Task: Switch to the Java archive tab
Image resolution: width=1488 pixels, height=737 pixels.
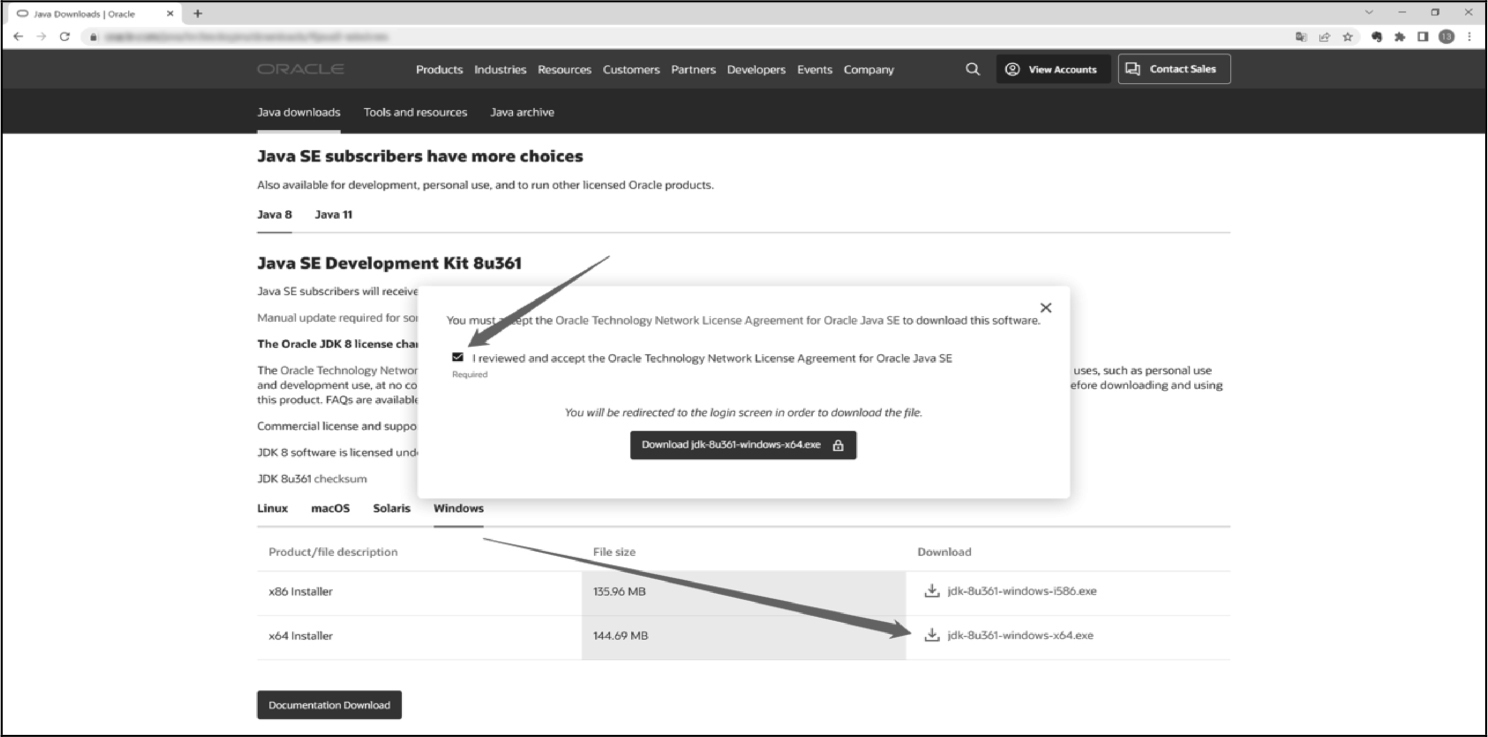Action: point(522,112)
